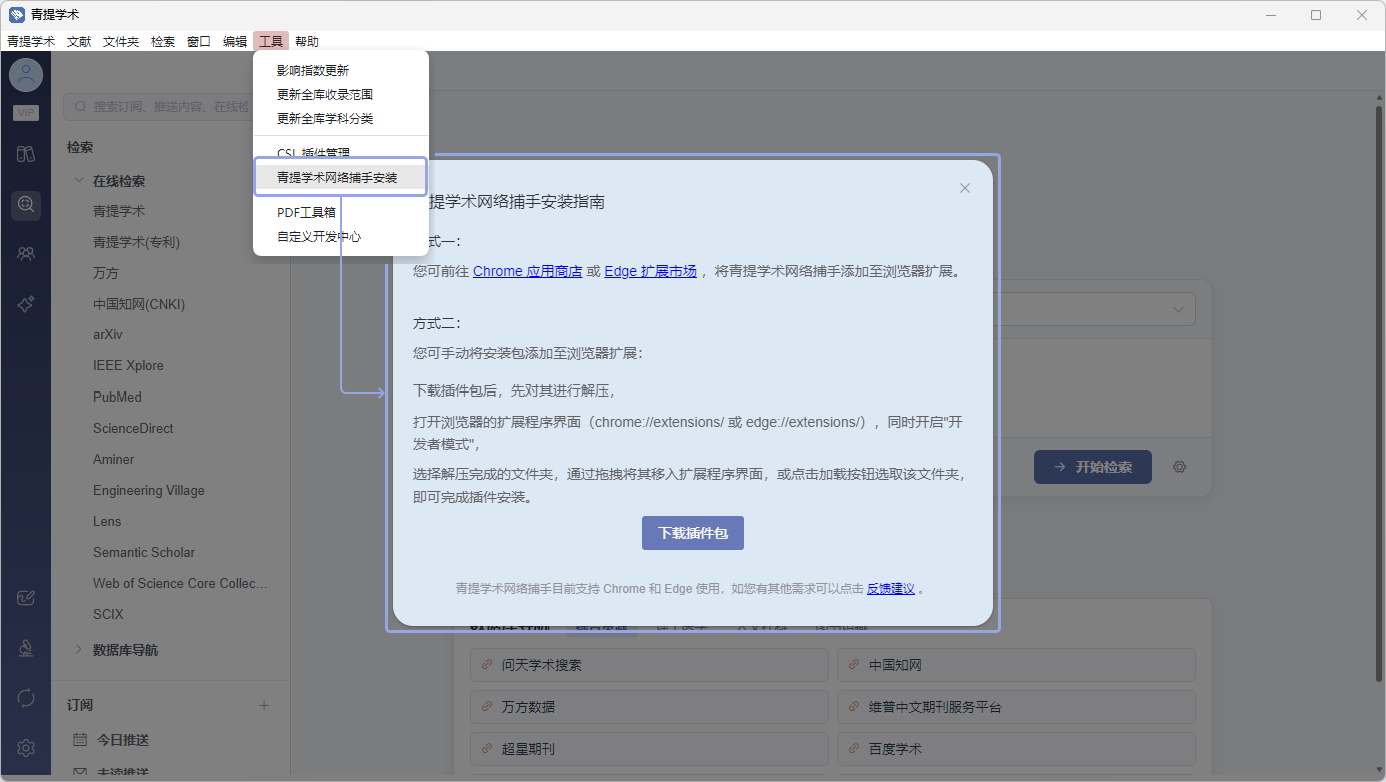Viewport: 1386px width, 782px height.
Task: Open the user avatar profile icon
Action: coord(25,75)
